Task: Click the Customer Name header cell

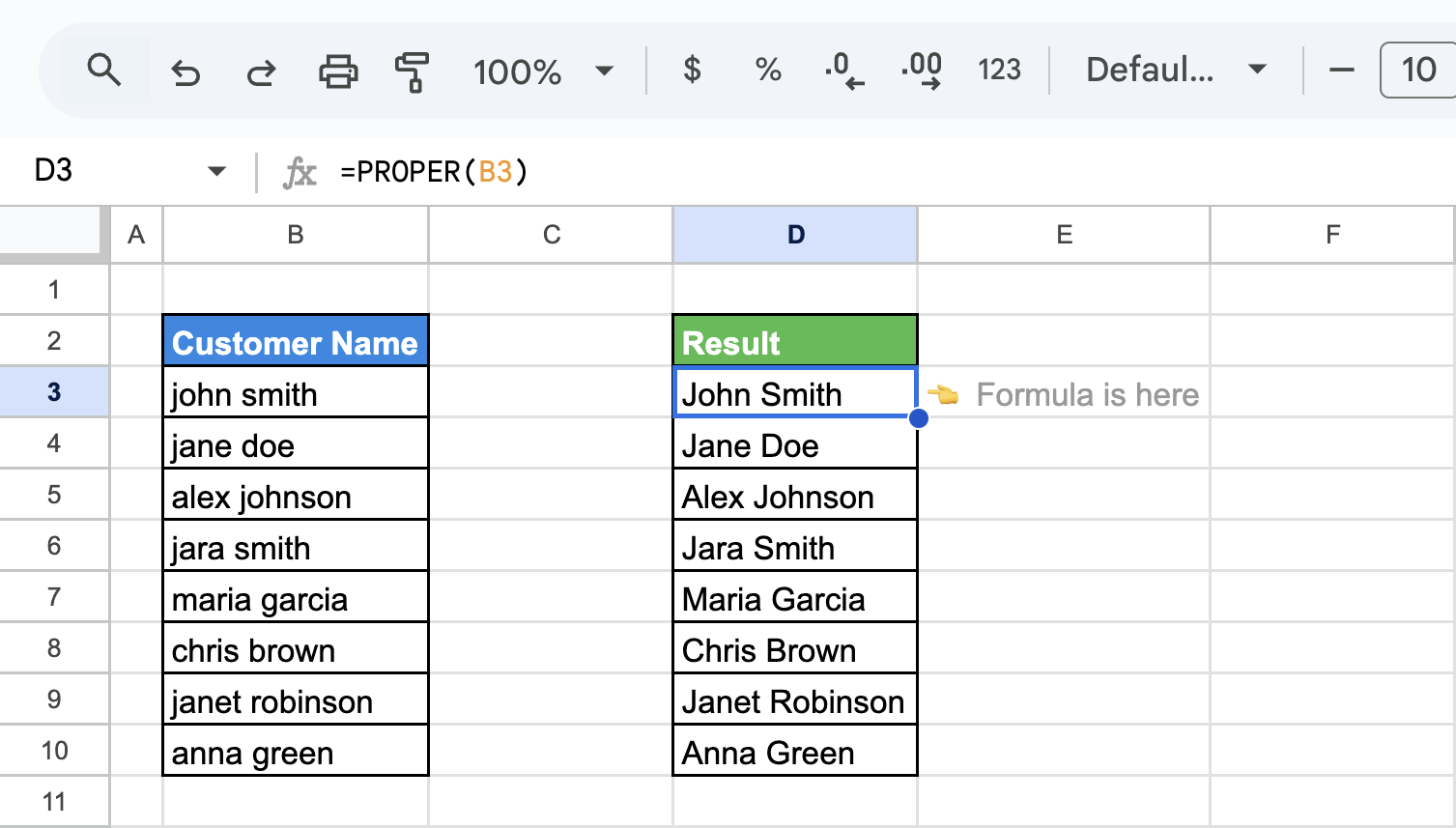Action: tap(296, 340)
